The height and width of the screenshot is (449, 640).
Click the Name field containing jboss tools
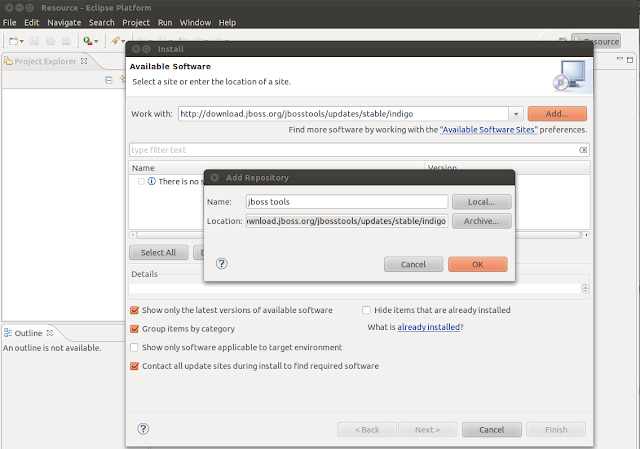pos(347,202)
